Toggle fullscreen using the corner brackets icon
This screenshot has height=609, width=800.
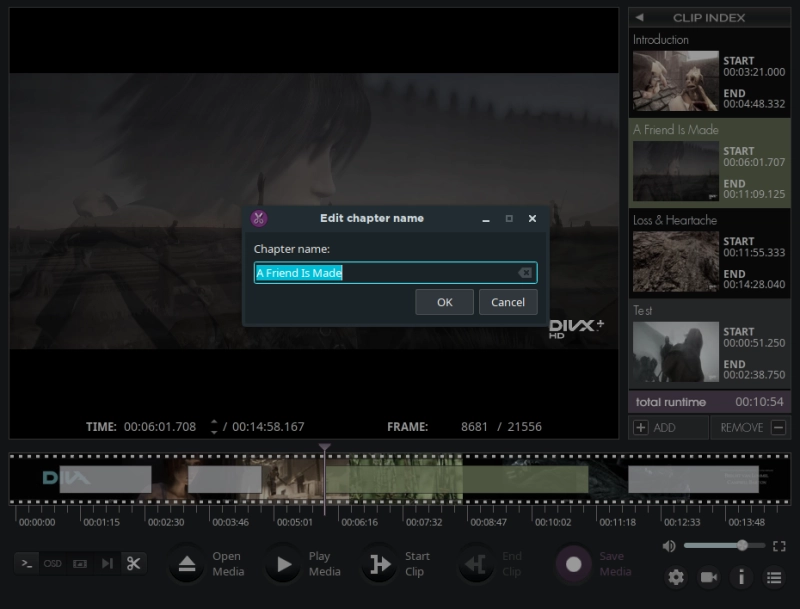(x=779, y=546)
